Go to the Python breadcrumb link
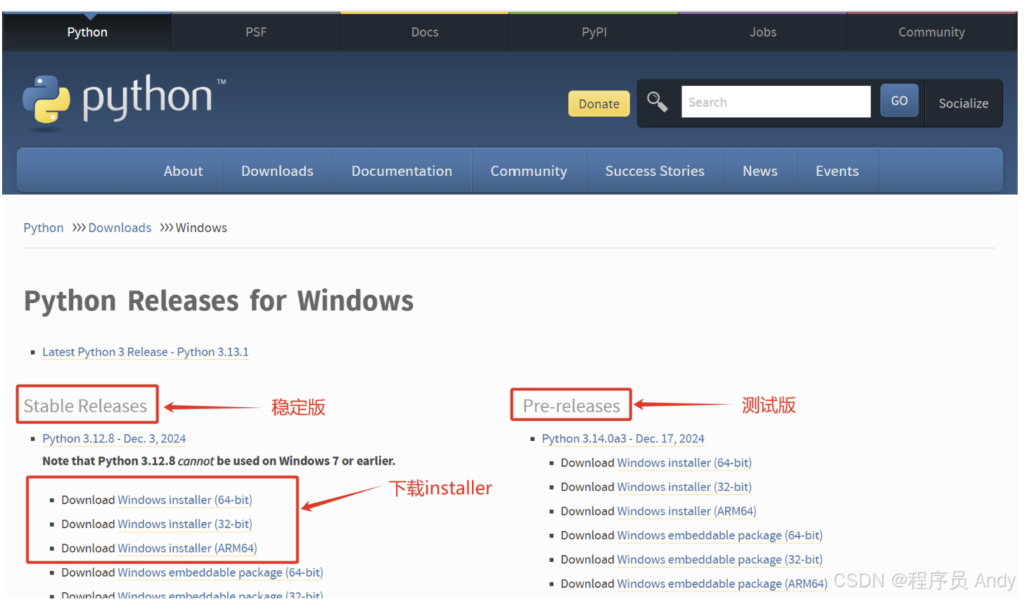This screenshot has height=609, width=1024. 43,228
